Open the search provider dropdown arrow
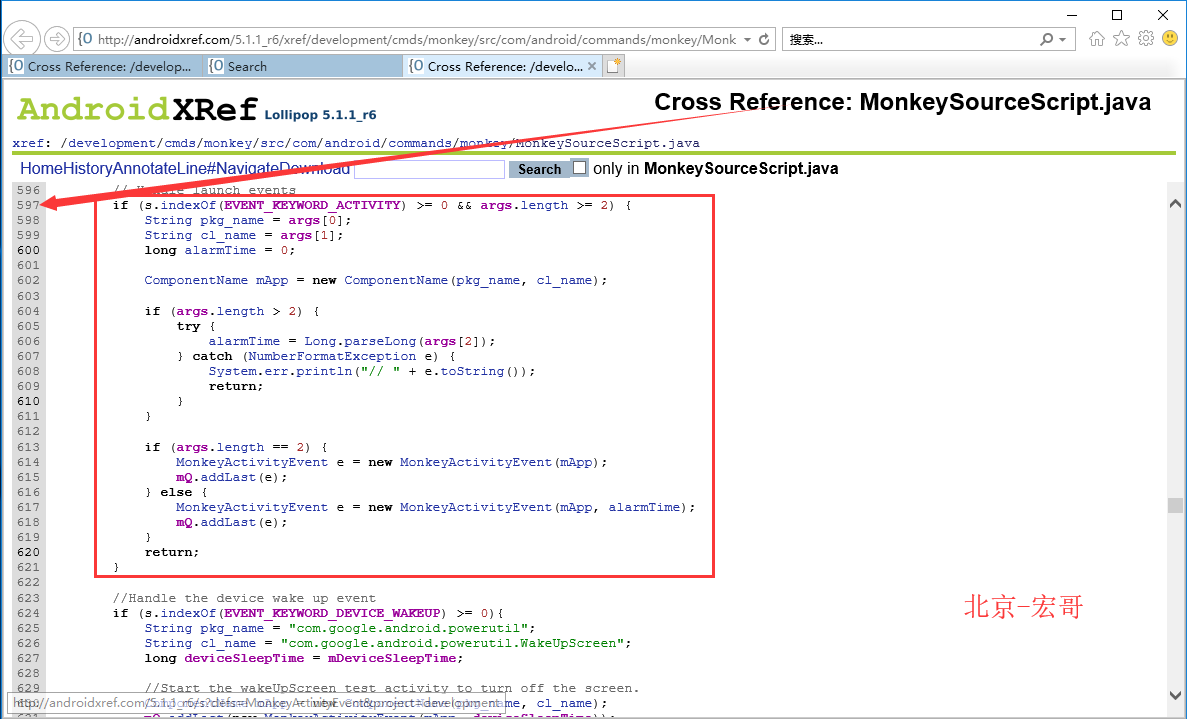This screenshot has height=719, width=1187. (x=1063, y=39)
